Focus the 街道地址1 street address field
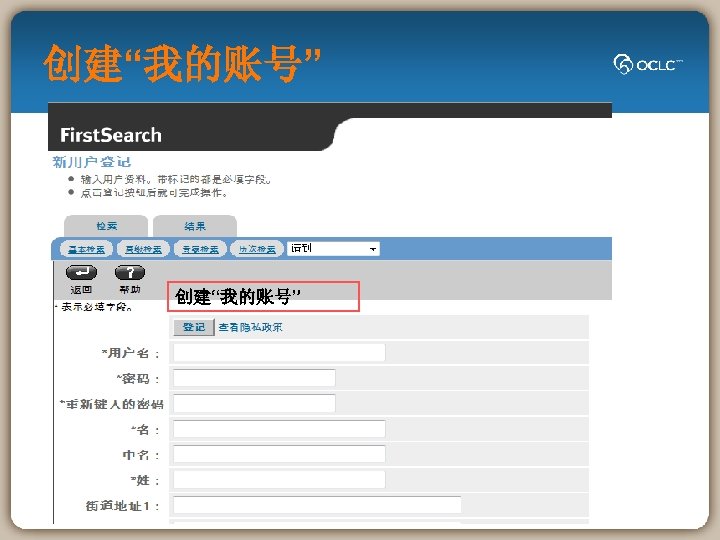This screenshot has height=540, width=720. click(x=317, y=505)
